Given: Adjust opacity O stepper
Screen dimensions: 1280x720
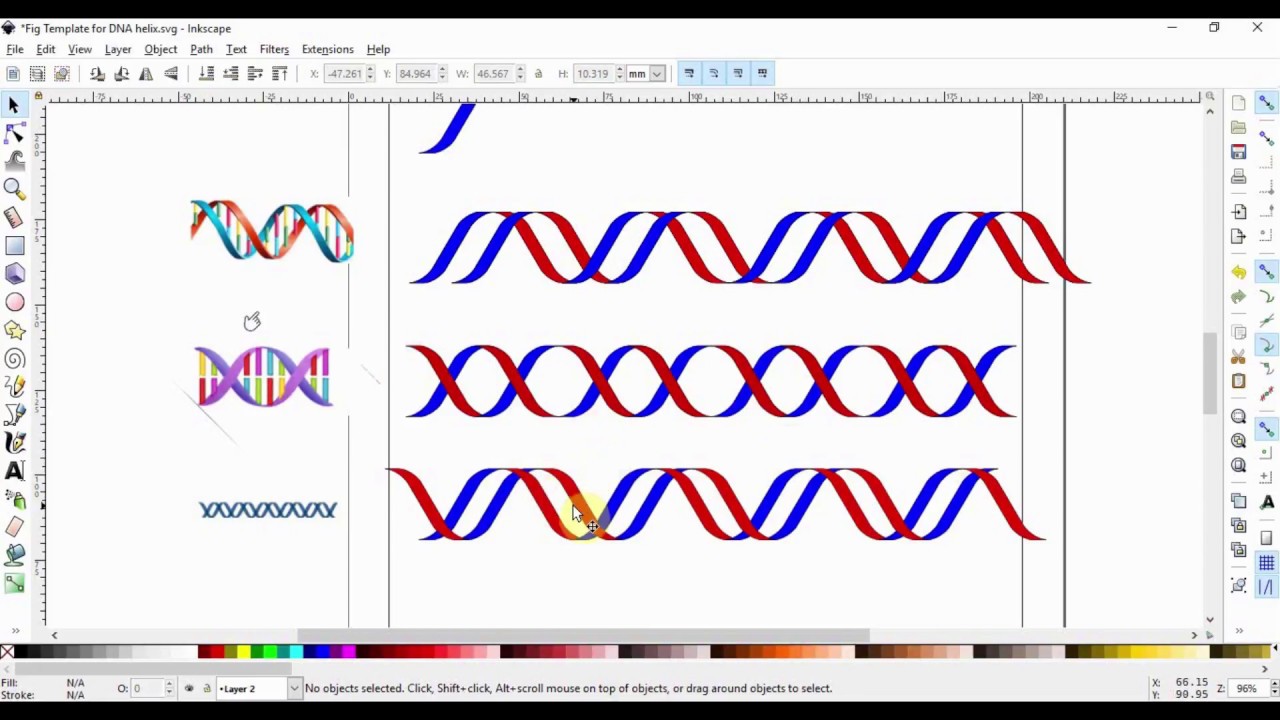Looking at the screenshot, I should (168, 688).
